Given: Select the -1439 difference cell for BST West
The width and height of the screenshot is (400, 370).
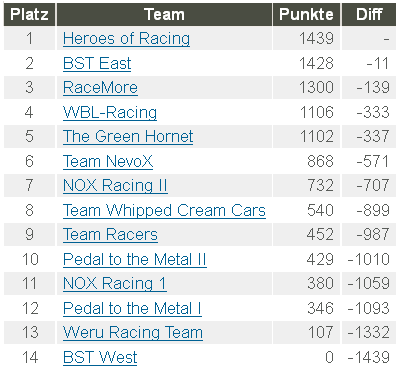Looking at the screenshot, I should coord(369,357).
